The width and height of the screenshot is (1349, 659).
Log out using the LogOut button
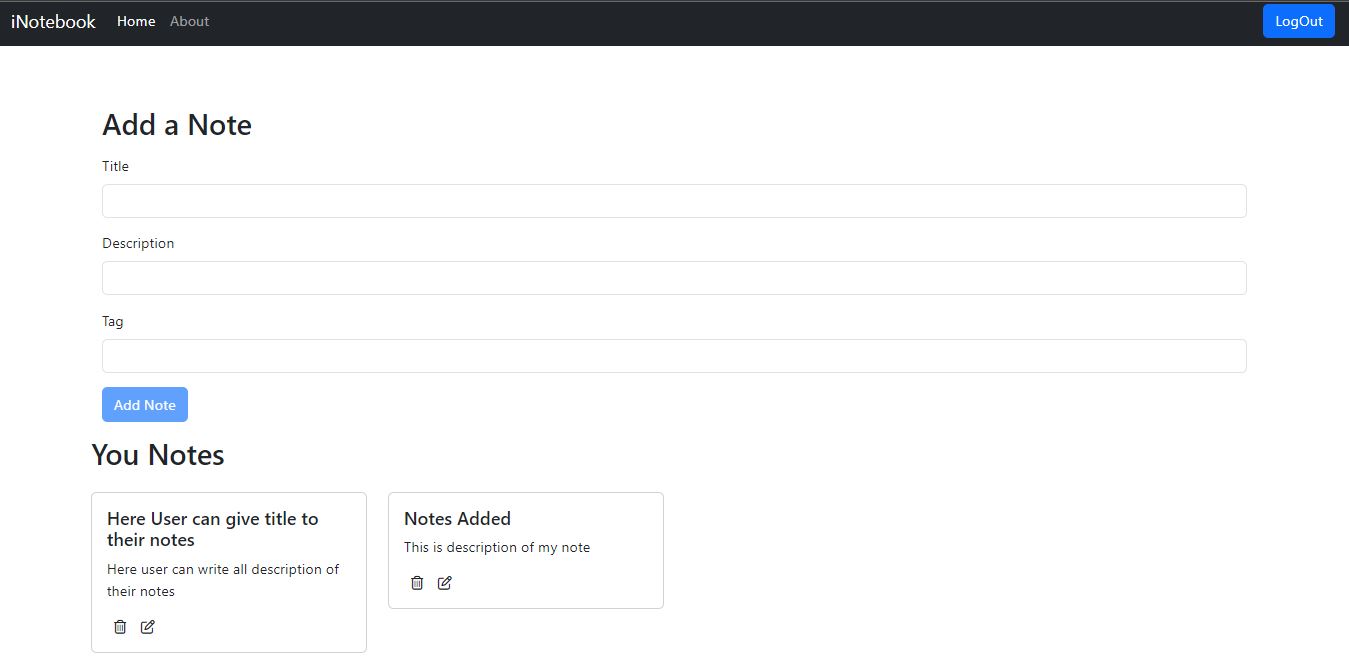click(x=1299, y=21)
